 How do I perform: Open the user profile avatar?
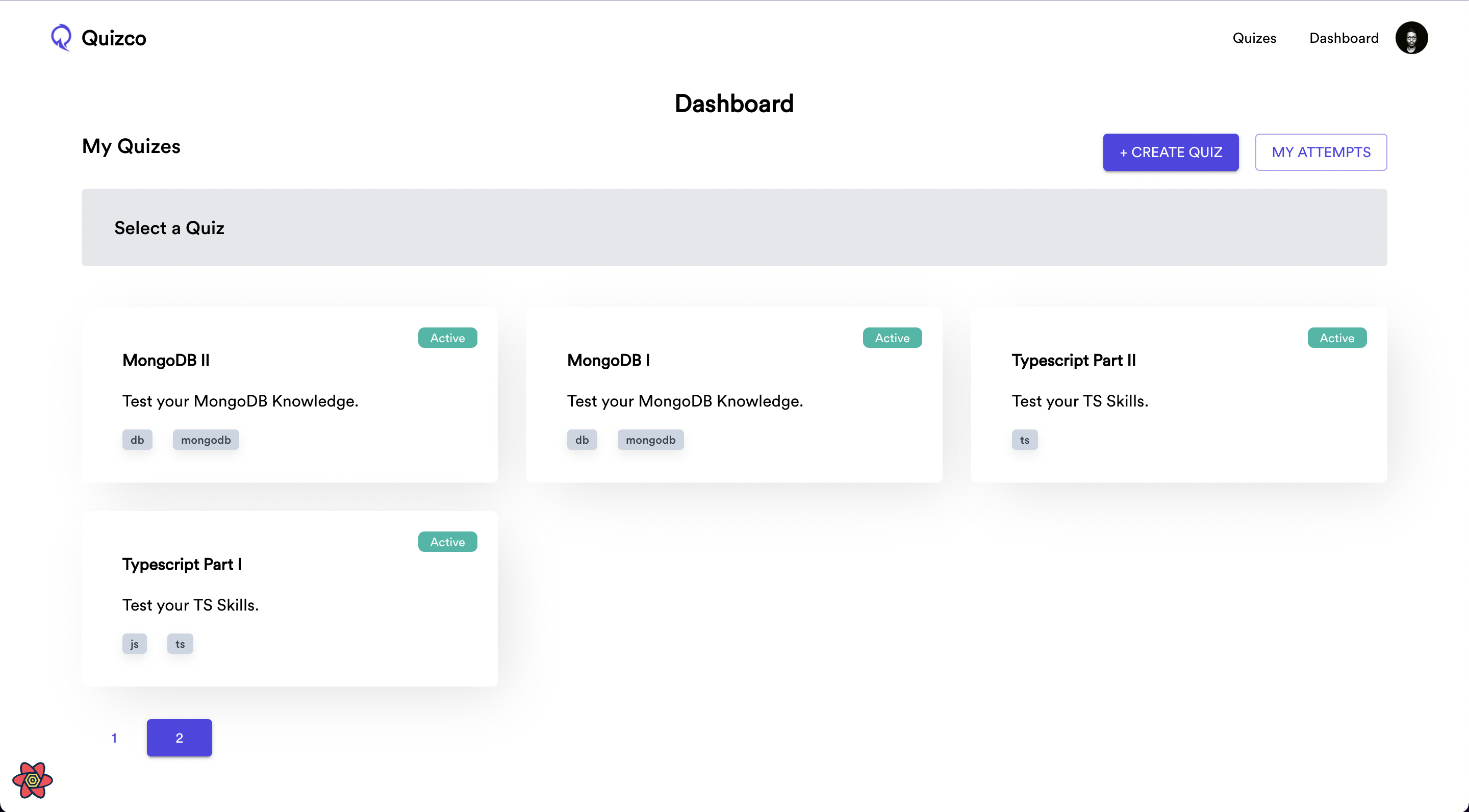[x=1411, y=38]
